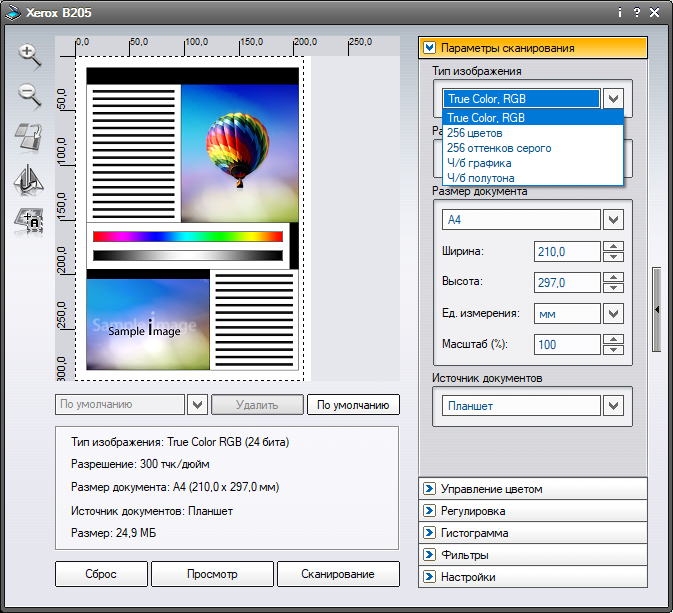
Task: Select "256 оттенков серого" from the list
Action: point(498,148)
